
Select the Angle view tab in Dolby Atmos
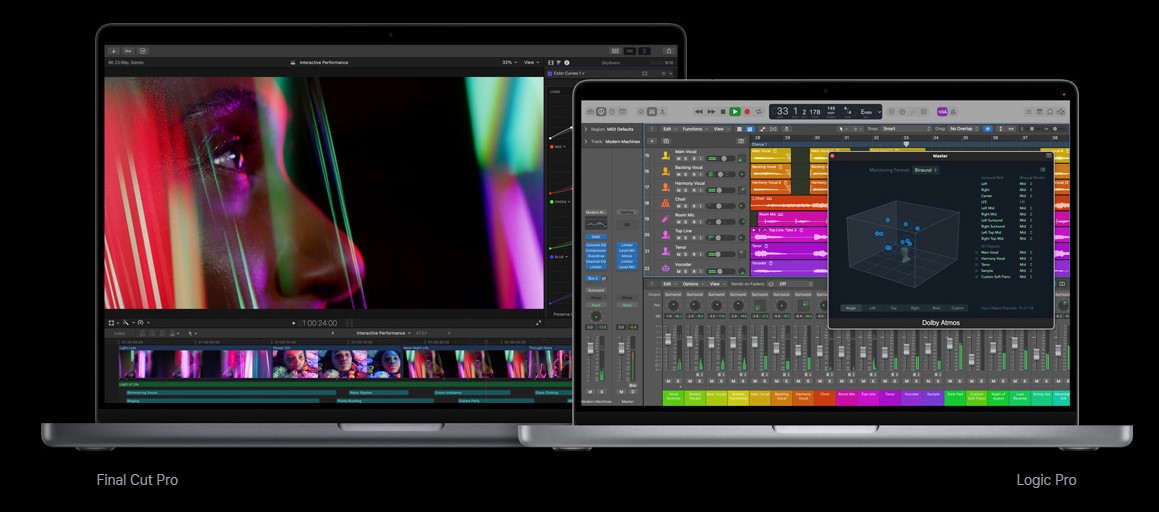point(851,308)
